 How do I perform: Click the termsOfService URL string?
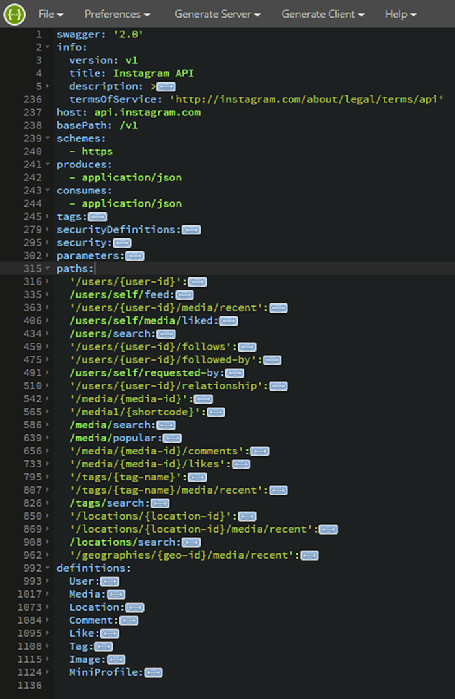click(306, 99)
